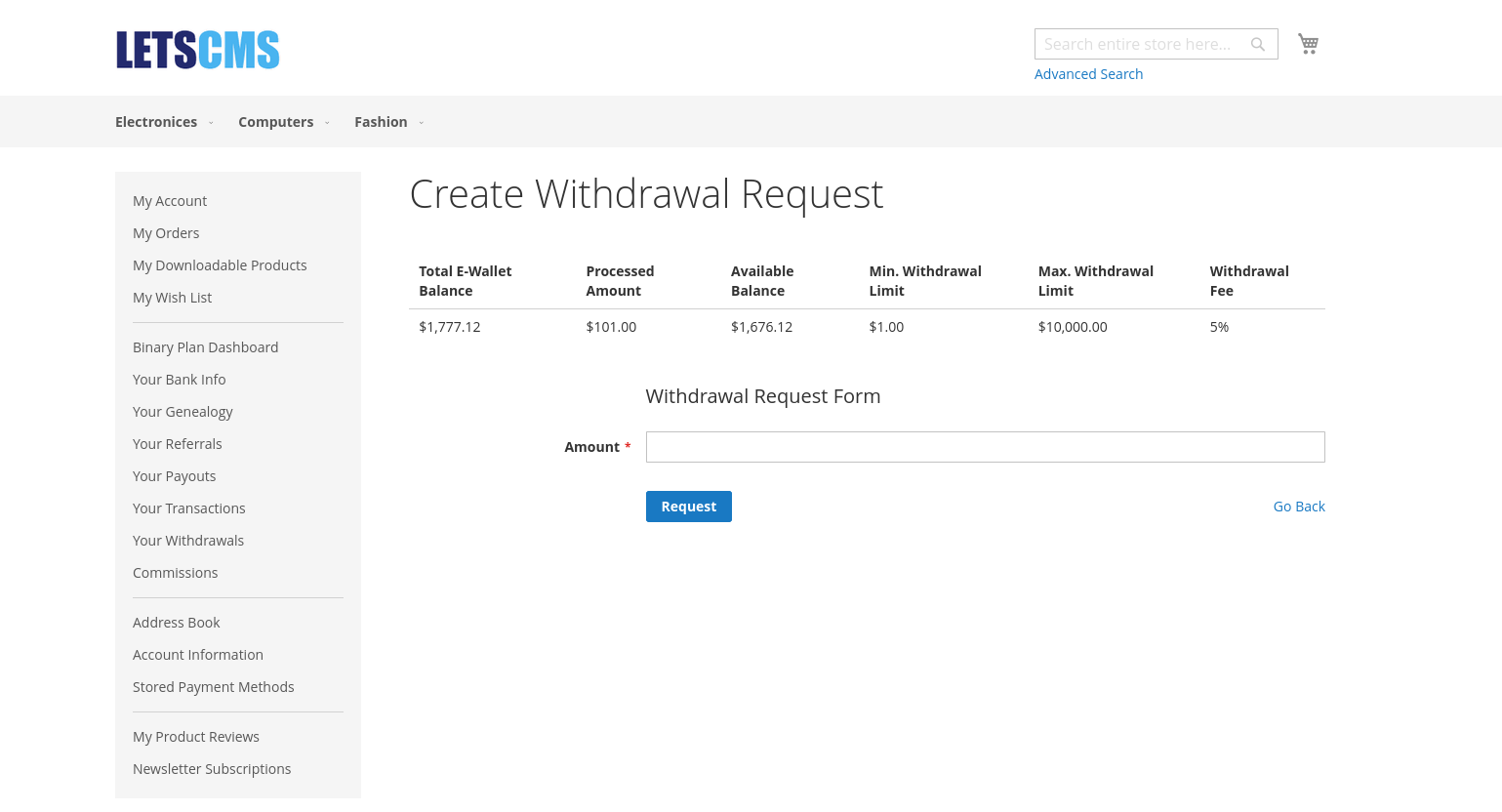Expand the Electronices menu dropdown
The image size is (1502, 812).
pyautogui.click(x=164, y=122)
